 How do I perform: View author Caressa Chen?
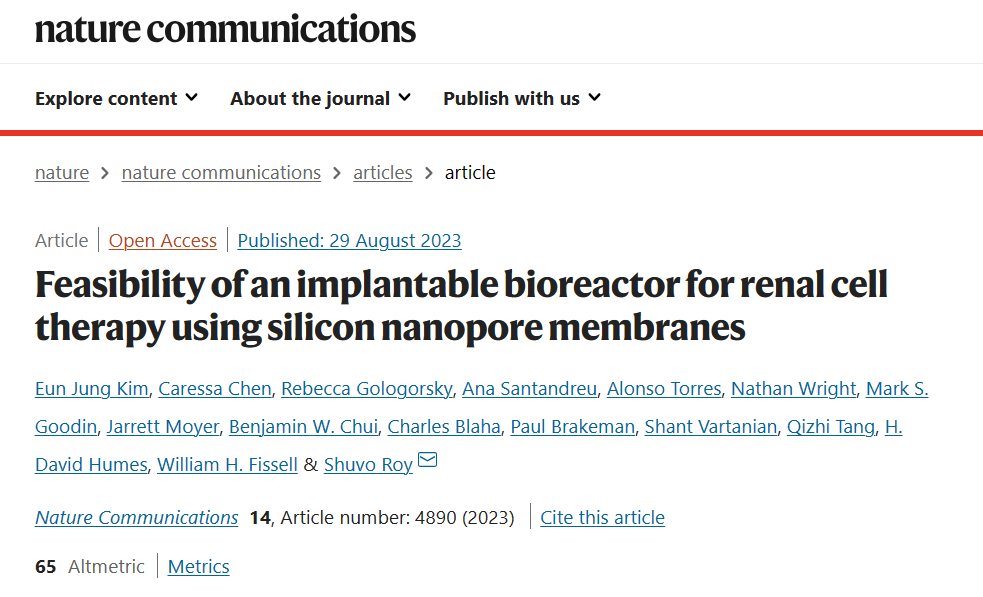[x=214, y=389]
